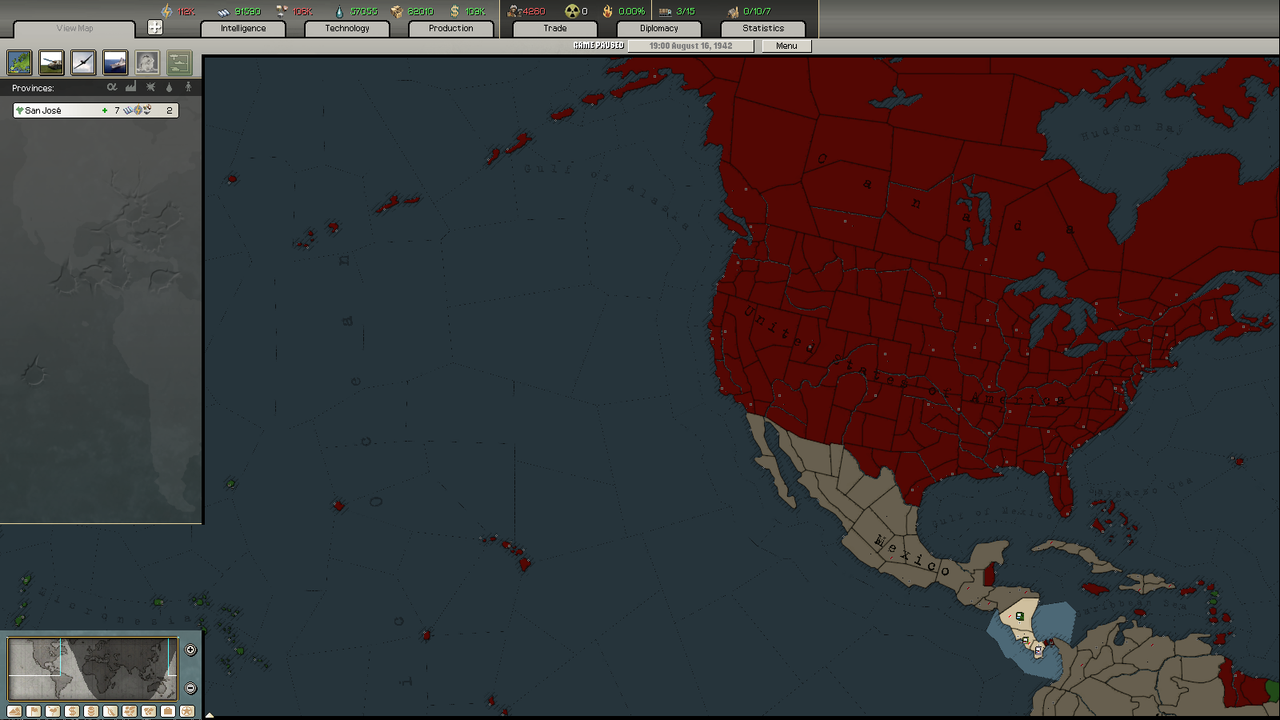This screenshot has width=1280, height=720.
Task: Open the Production tab
Action: [x=451, y=28]
